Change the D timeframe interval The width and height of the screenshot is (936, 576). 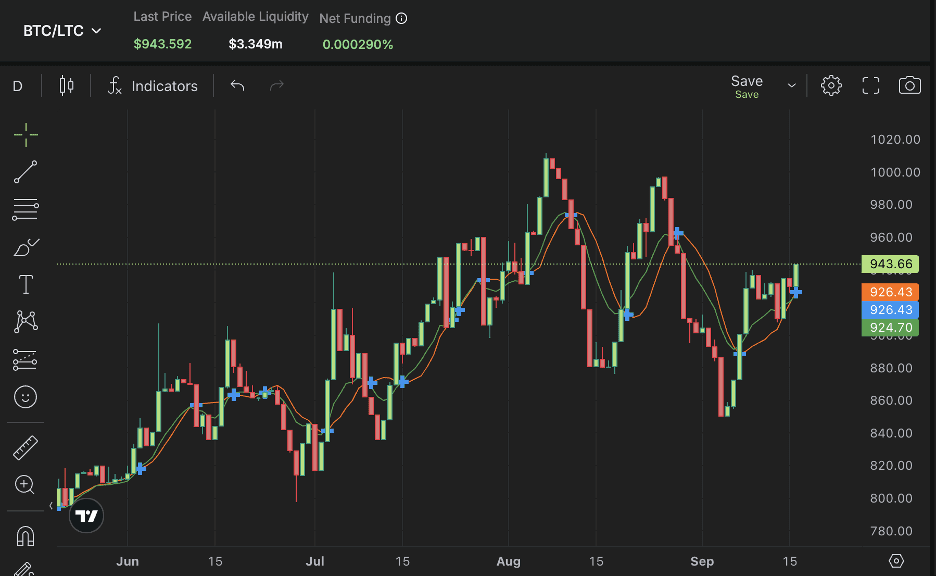[x=18, y=86]
